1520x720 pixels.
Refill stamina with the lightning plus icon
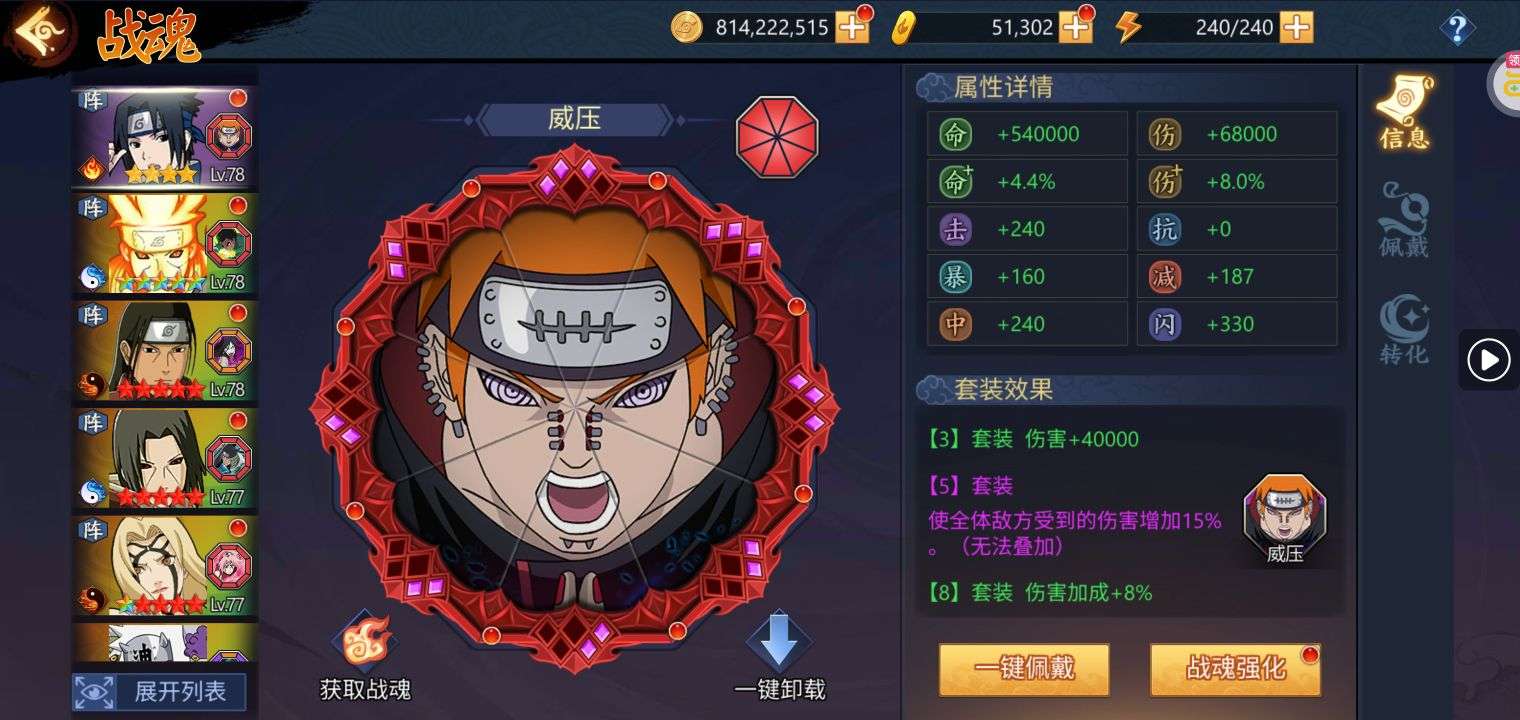click(1296, 28)
